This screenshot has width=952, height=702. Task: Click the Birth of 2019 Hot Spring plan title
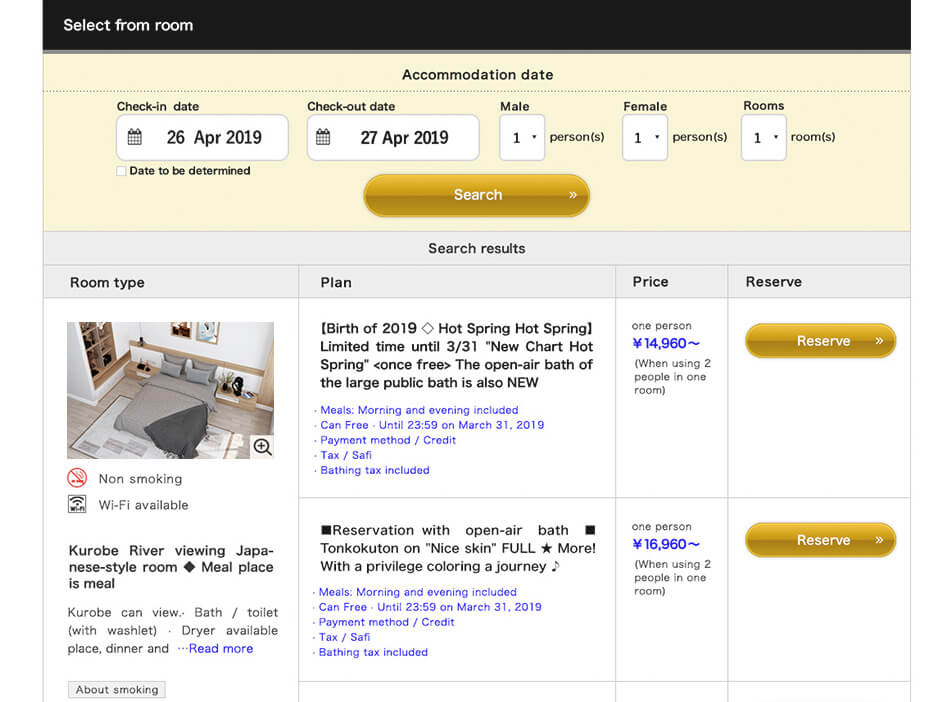pos(456,355)
